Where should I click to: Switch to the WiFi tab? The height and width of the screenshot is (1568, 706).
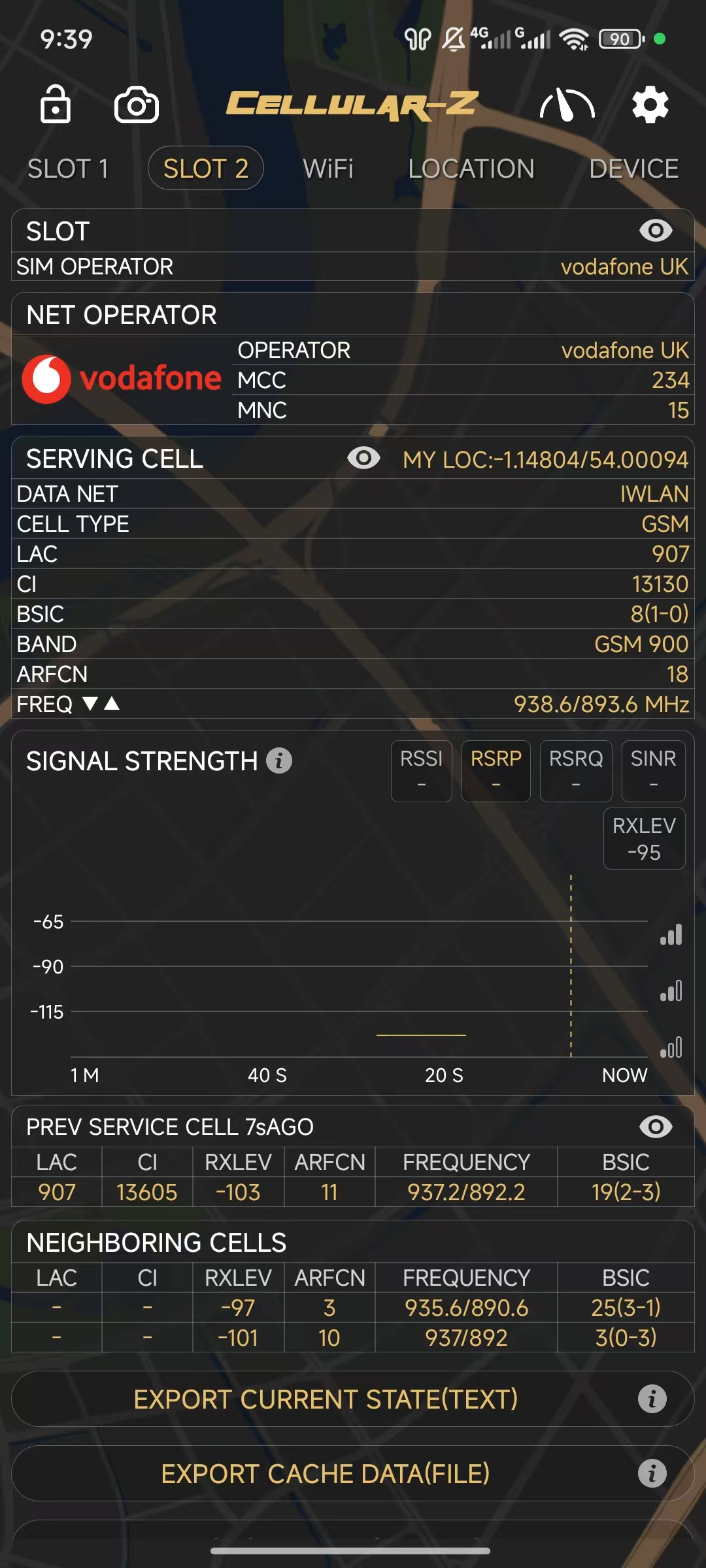[328, 169]
